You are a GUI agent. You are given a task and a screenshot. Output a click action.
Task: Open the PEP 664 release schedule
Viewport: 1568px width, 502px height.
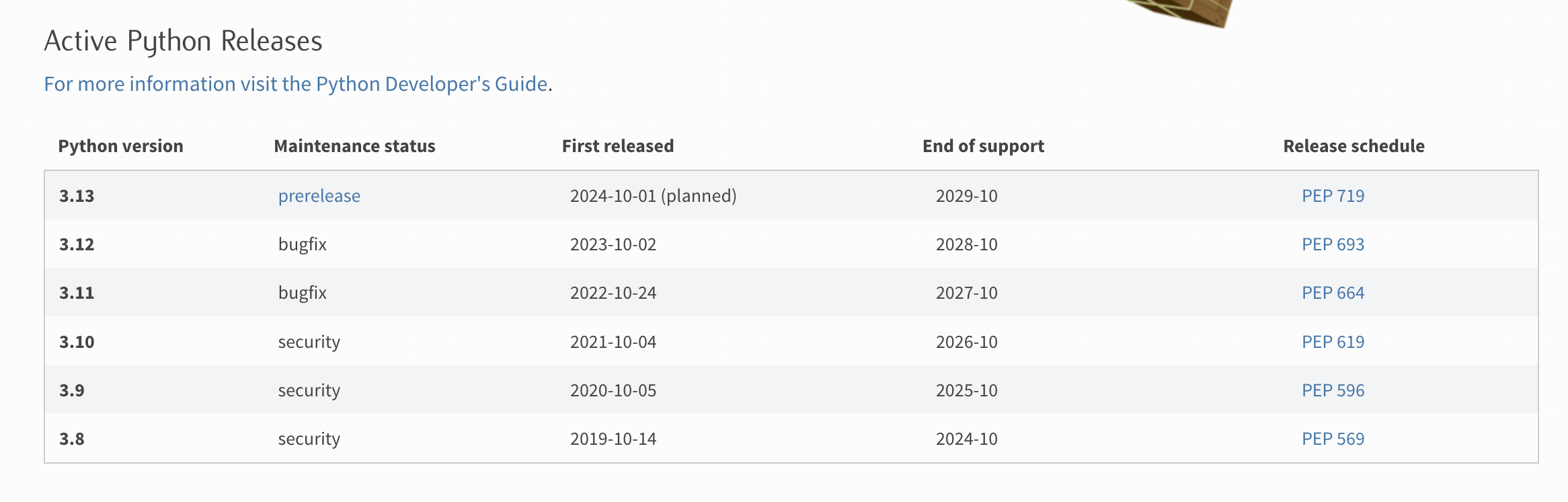click(x=1333, y=293)
